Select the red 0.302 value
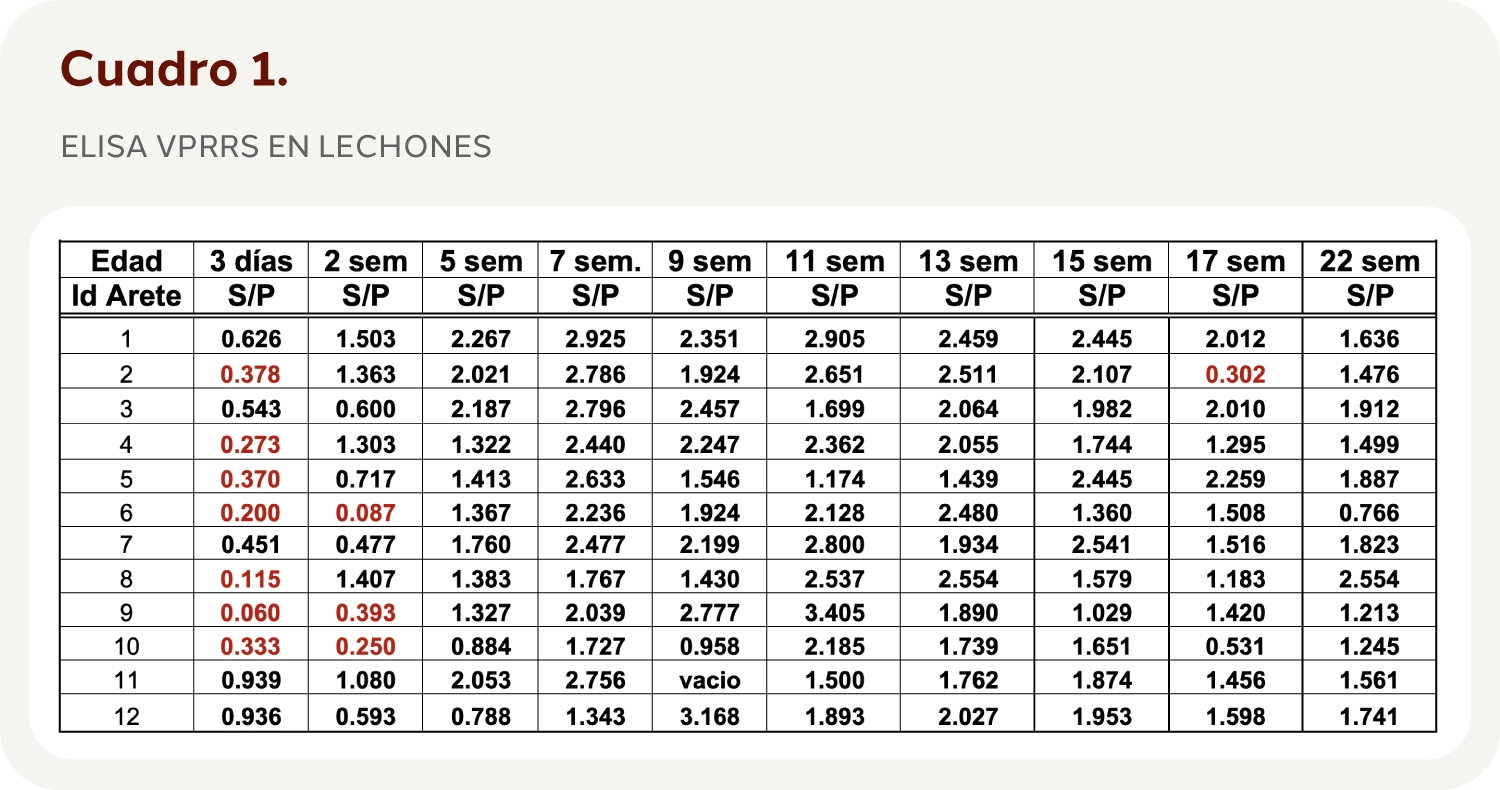 [x=1235, y=375]
